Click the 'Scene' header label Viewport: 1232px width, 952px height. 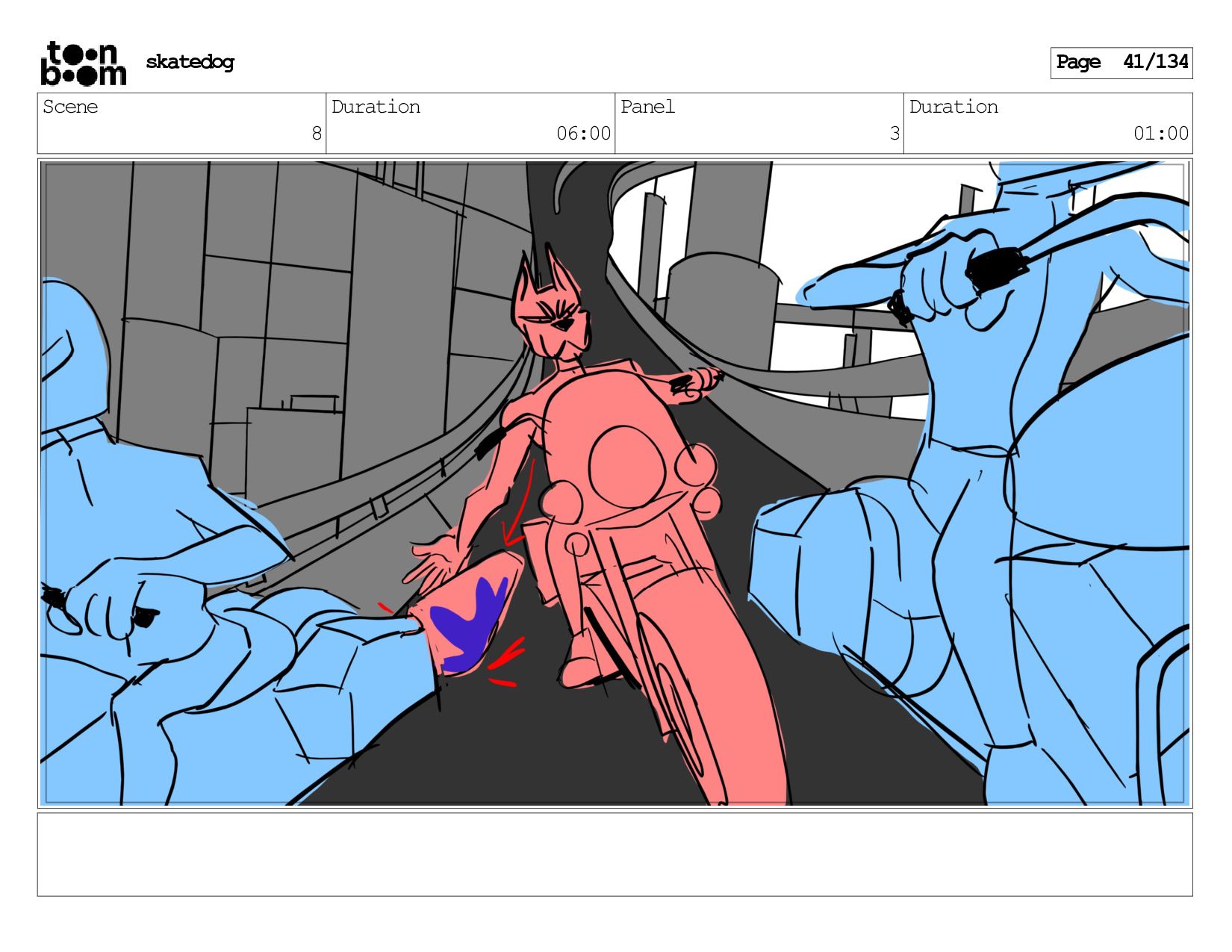(x=70, y=107)
